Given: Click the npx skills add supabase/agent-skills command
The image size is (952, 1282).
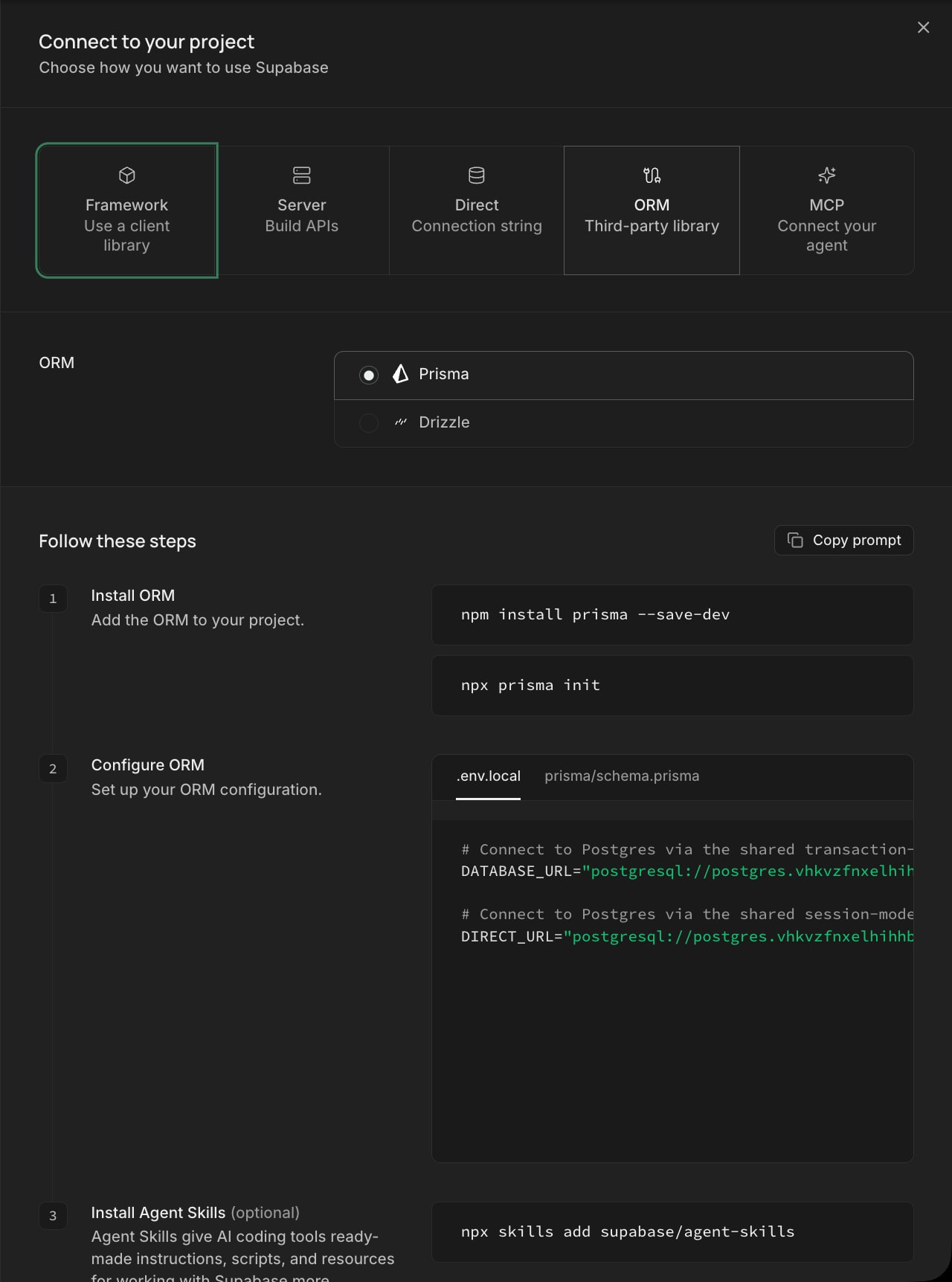Looking at the screenshot, I should tap(628, 1231).
